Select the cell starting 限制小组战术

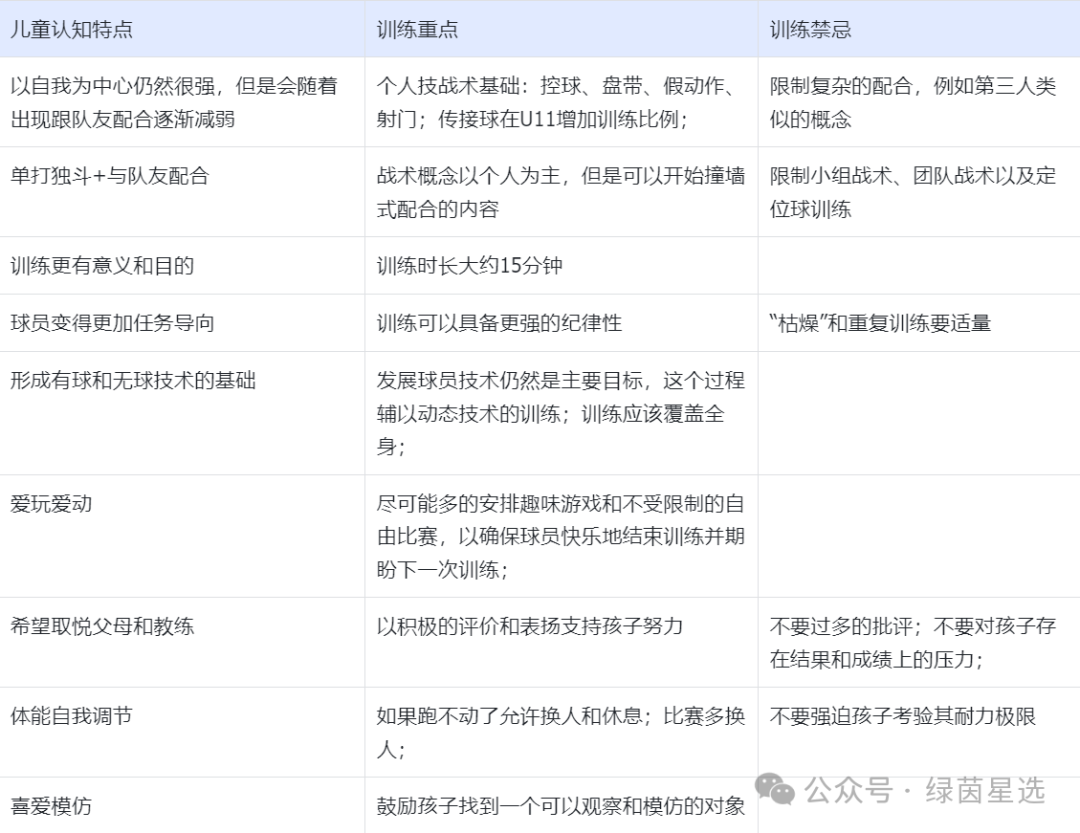920,192
